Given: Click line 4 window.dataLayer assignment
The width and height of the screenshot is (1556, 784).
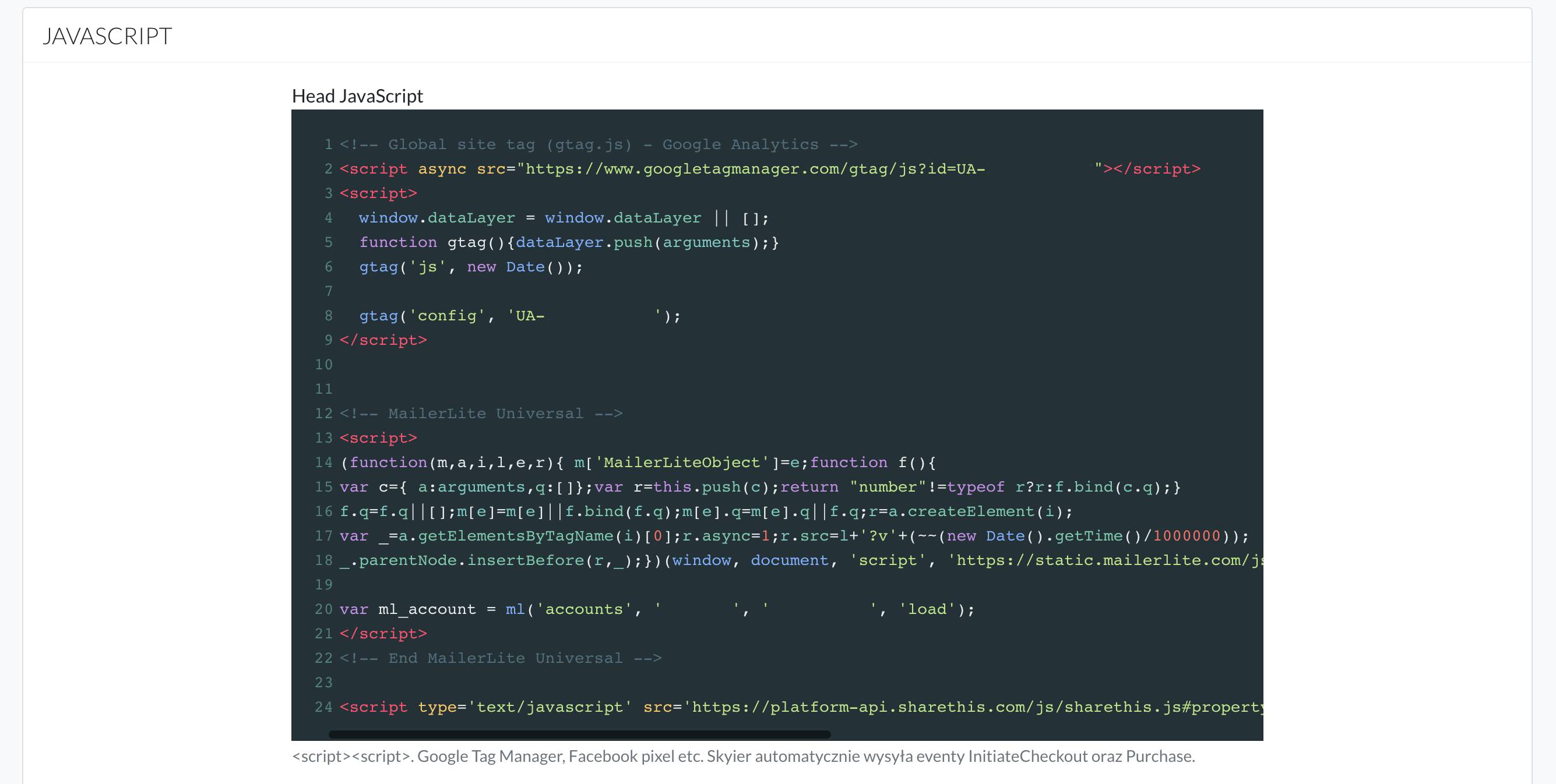Looking at the screenshot, I should (x=564, y=218).
